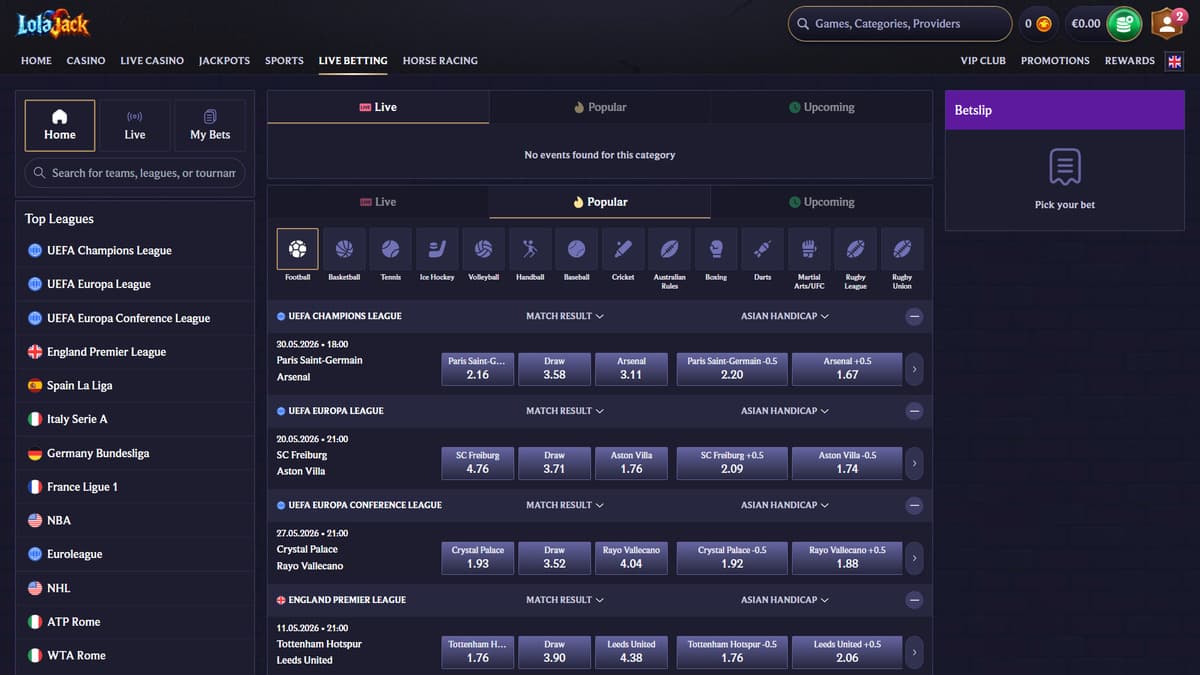
Task: Show more markets for SC Freiburg vs Aston Villa
Action: coord(914,463)
